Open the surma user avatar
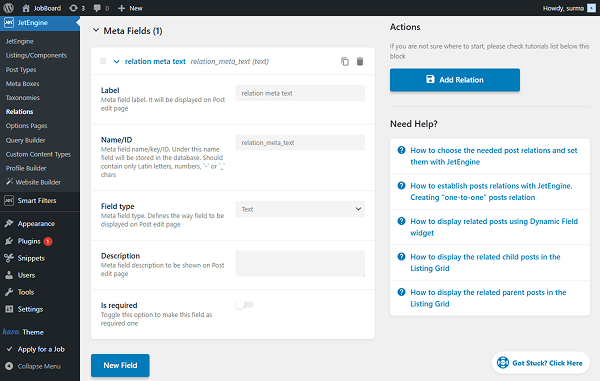The width and height of the screenshot is (600, 381). coord(591,8)
